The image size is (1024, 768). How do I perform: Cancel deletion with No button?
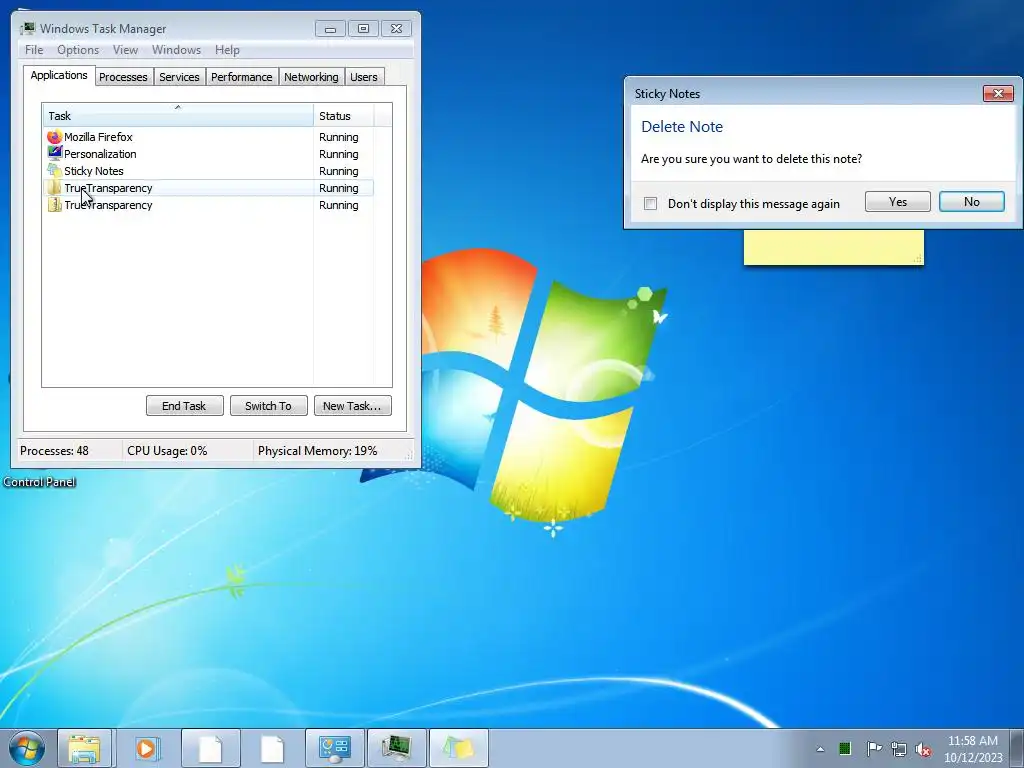(971, 202)
